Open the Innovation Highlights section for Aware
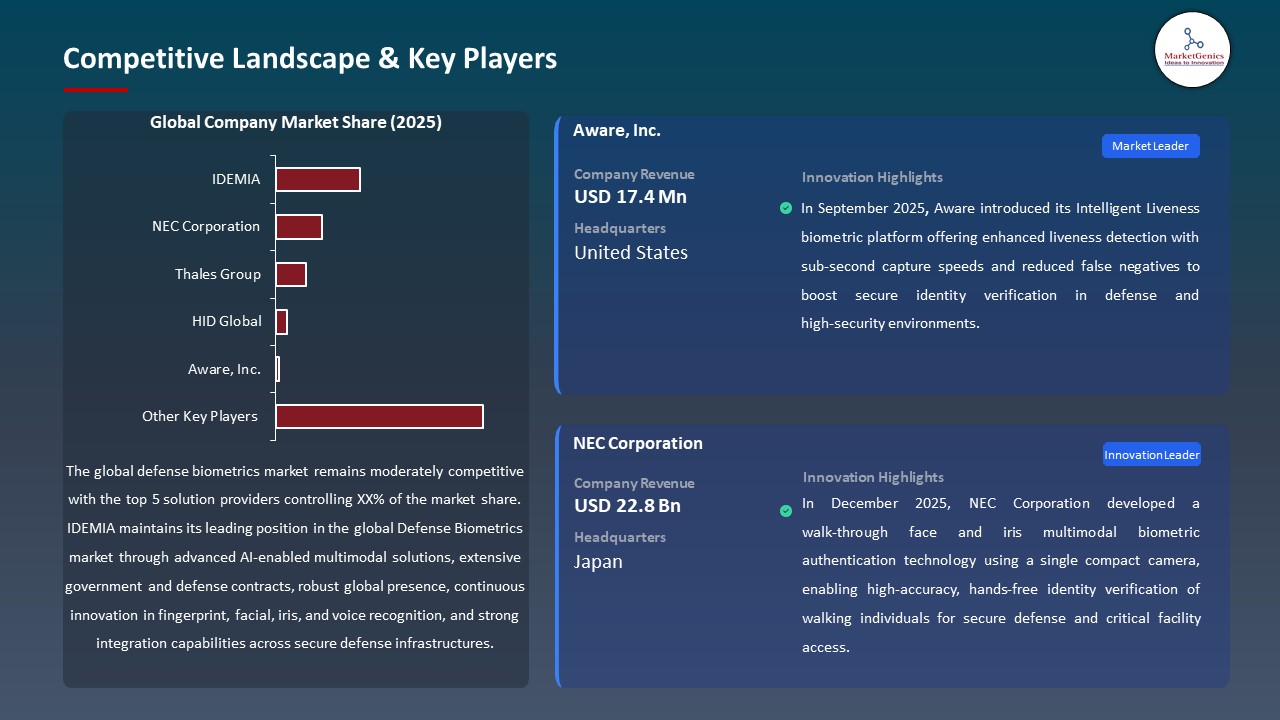 871,177
